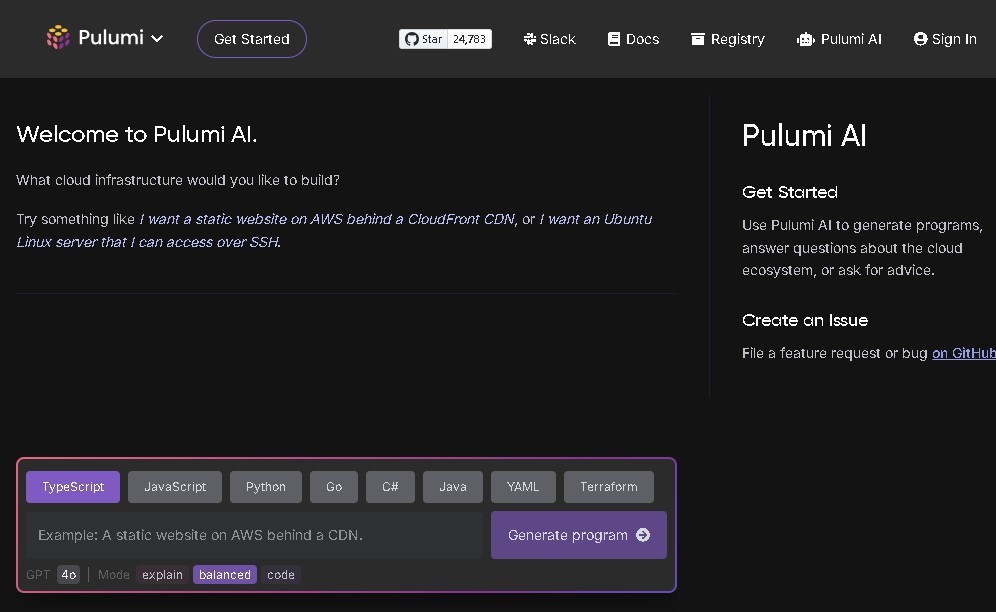Click the Generate program button

[x=579, y=535]
